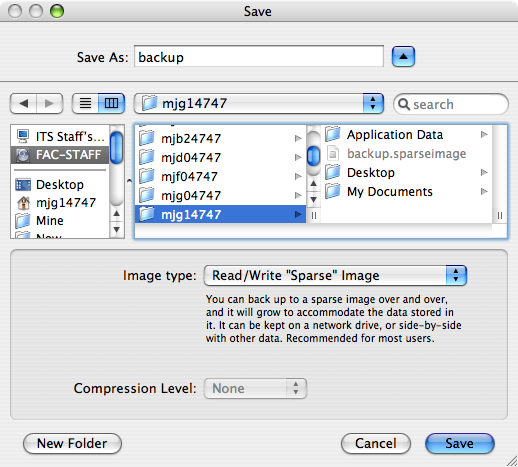This screenshot has height=467, width=518.
Task: Click the sidebar divider resize handle
Action: [129, 181]
